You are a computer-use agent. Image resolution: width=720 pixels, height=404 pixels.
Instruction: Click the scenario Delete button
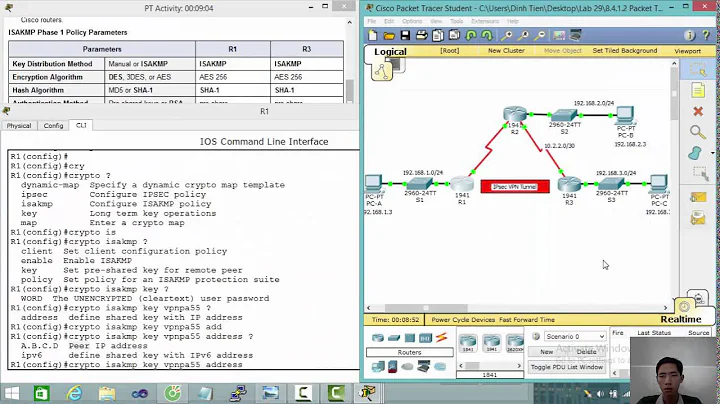(586, 352)
